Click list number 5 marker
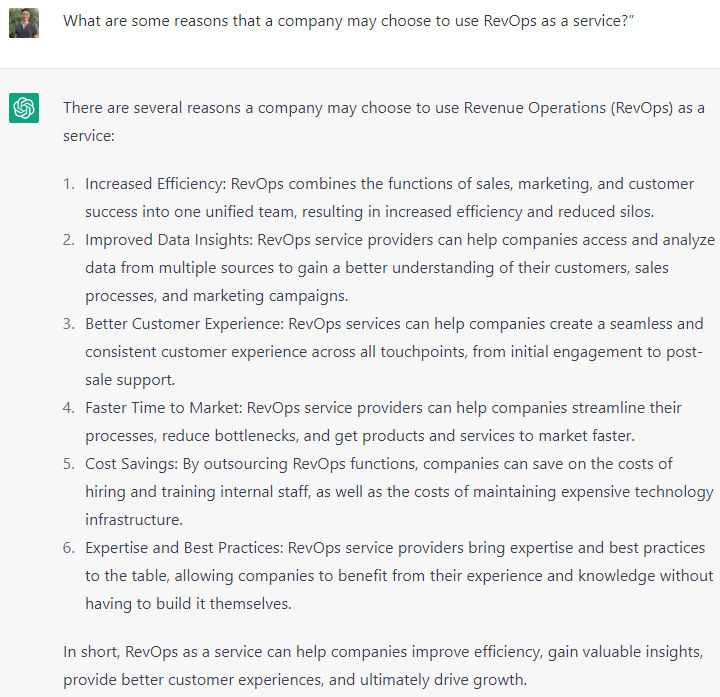The height and width of the screenshot is (697, 720). click(69, 464)
